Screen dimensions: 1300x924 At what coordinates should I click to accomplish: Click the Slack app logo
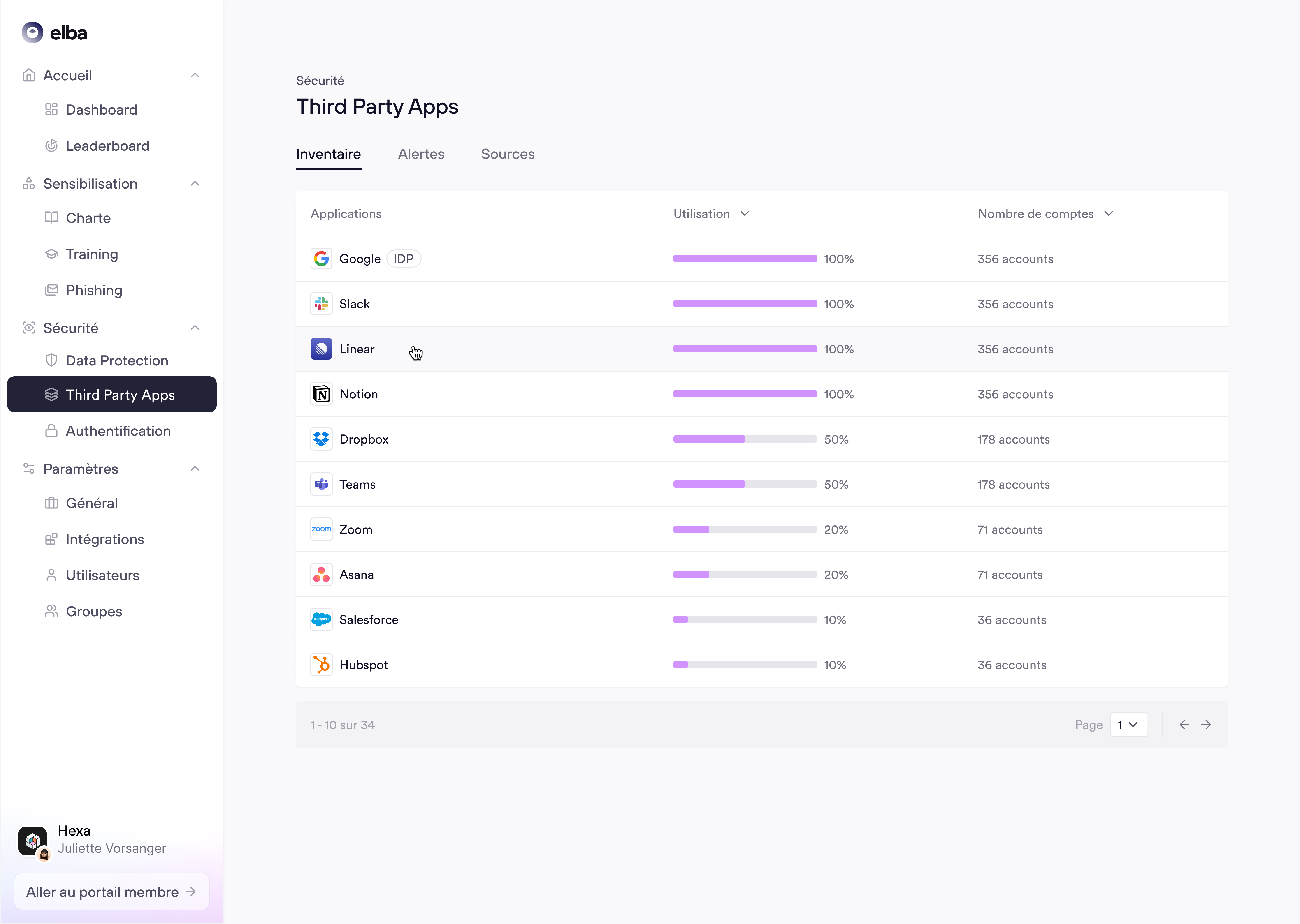pos(321,304)
